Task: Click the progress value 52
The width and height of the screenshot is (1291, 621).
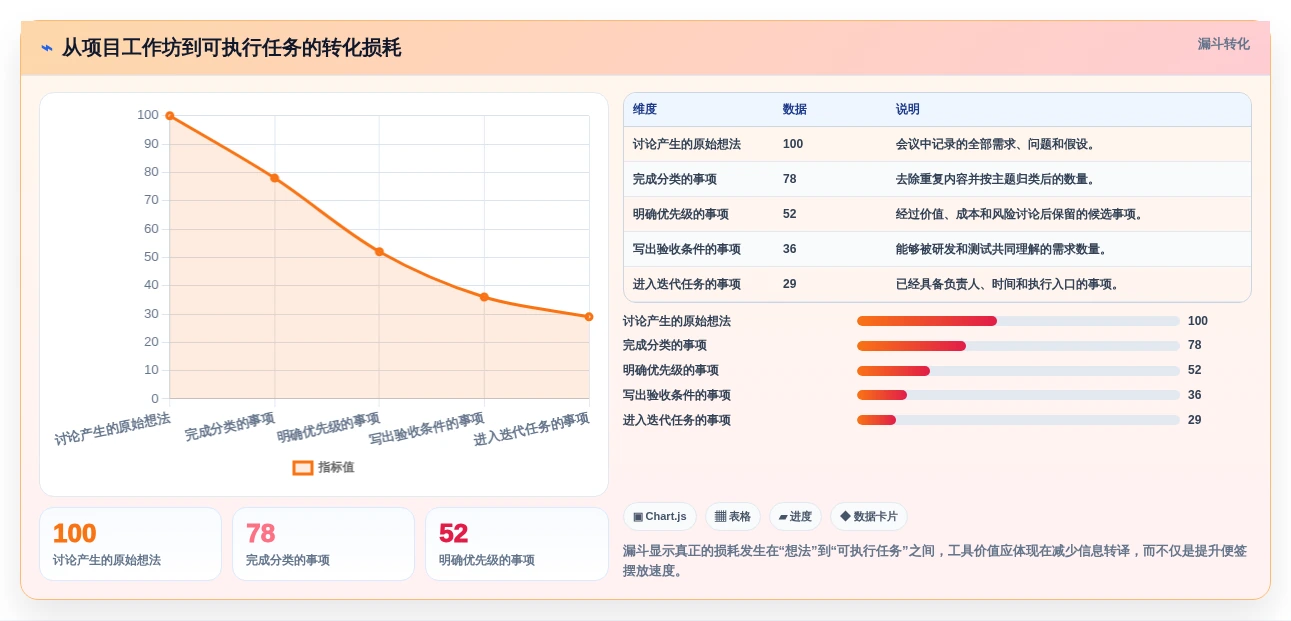Action: [x=1195, y=370]
